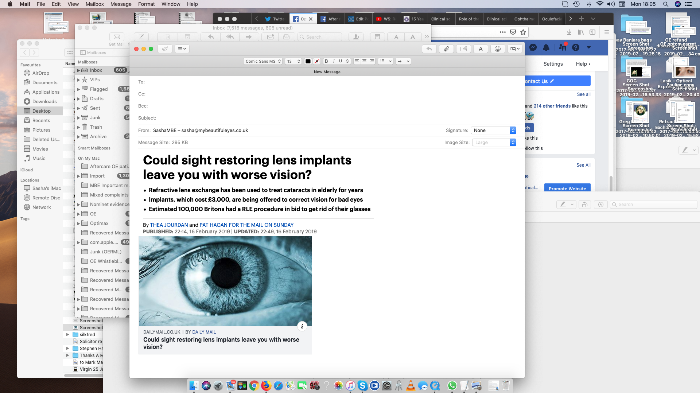
Task: Click the Facebook notifications bell icon
Action: [546, 47]
